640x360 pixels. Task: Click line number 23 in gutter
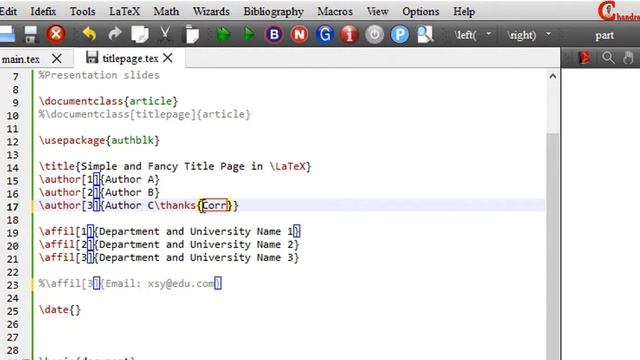(13, 285)
